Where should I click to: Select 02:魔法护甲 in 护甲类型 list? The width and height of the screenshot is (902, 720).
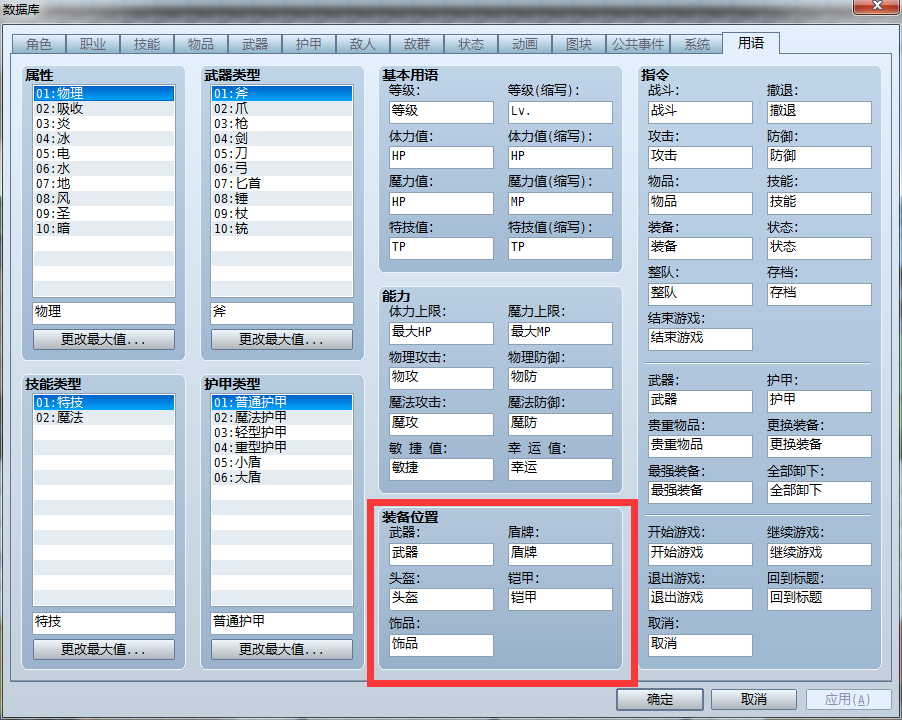click(282, 418)
